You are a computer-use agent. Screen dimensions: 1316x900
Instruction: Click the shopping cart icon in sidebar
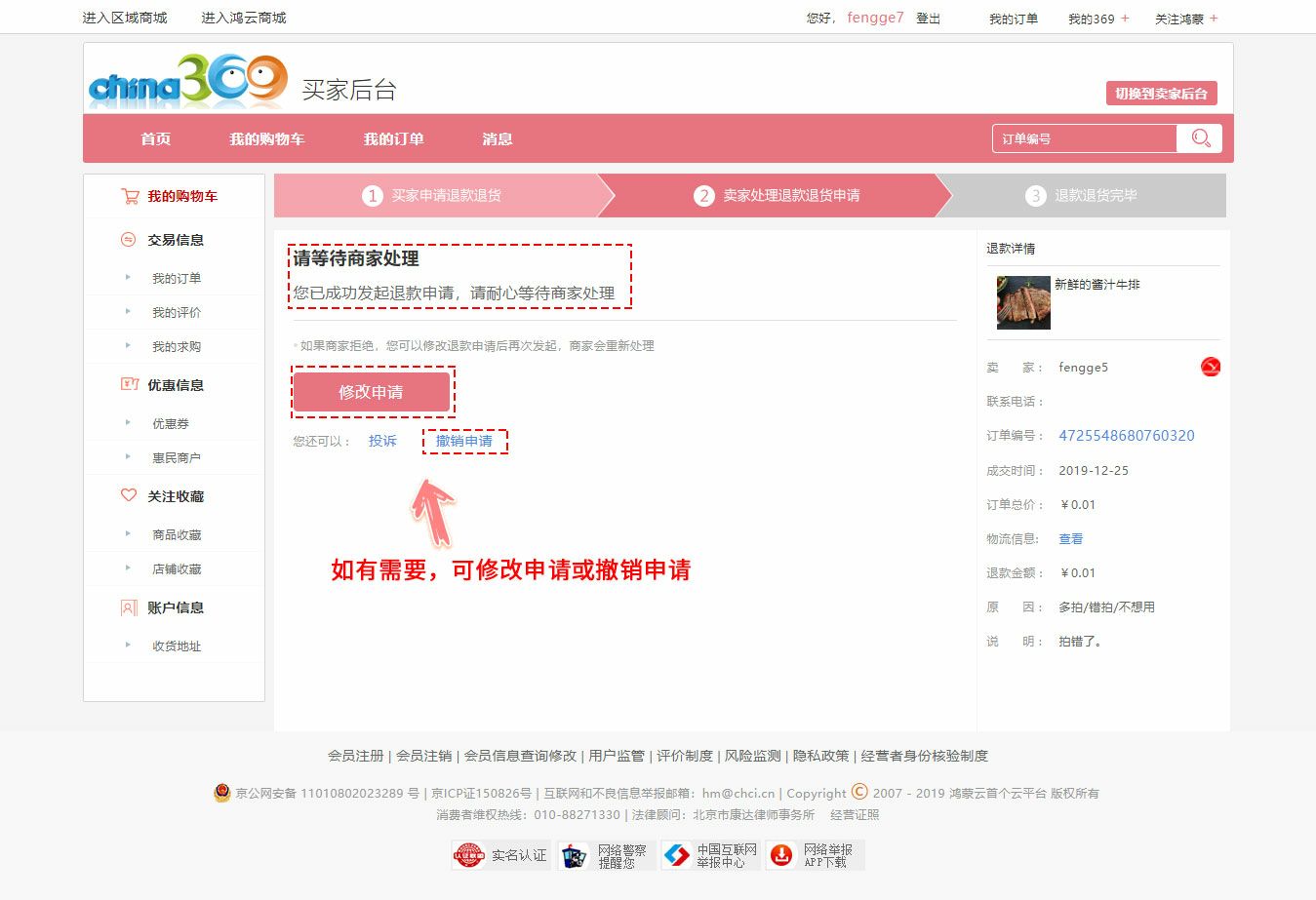[130, 196]
